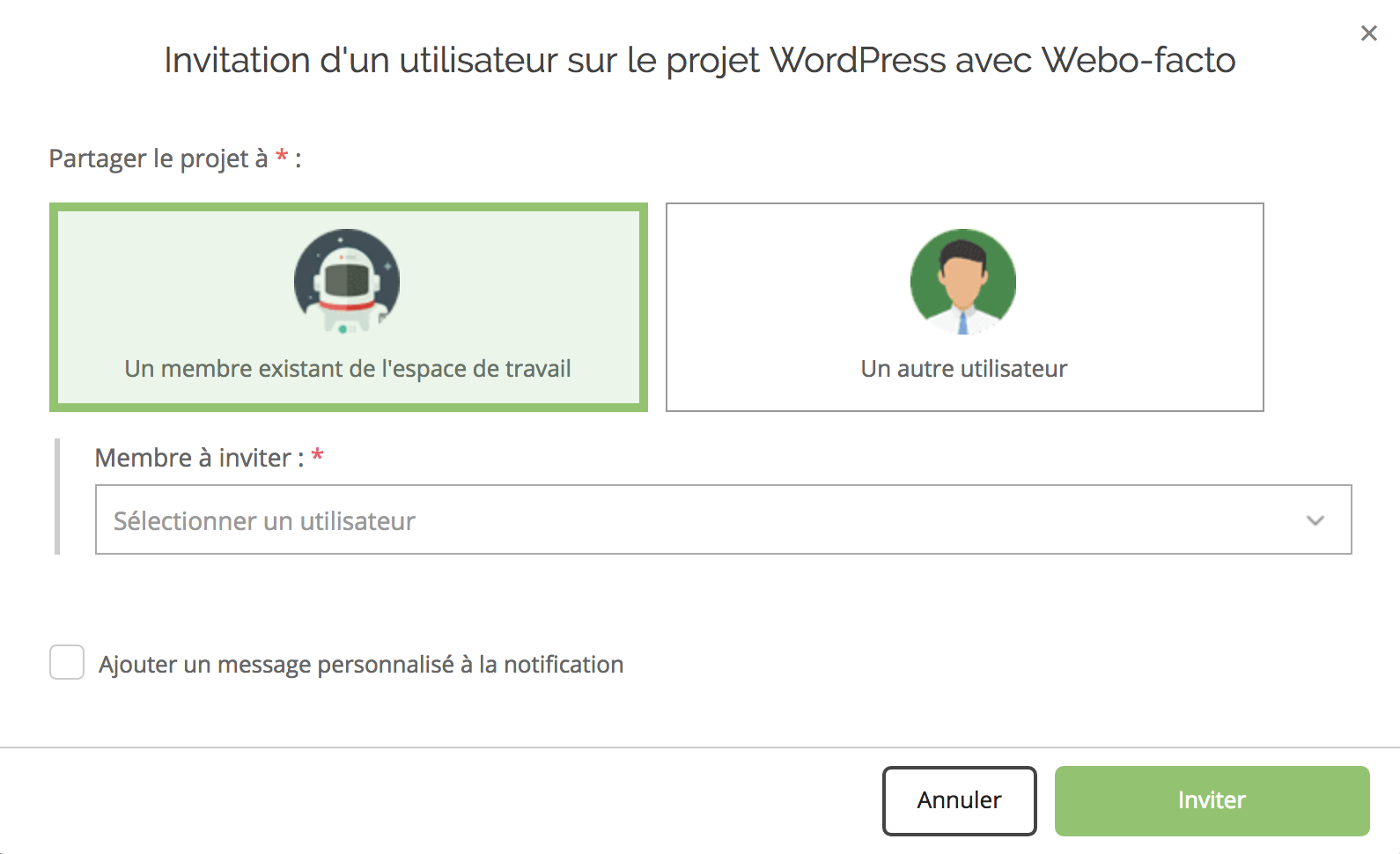This screenshot has height=854, width=1400.
Task: Enable the personalized message checkbox
Action: tap(67, 662)
